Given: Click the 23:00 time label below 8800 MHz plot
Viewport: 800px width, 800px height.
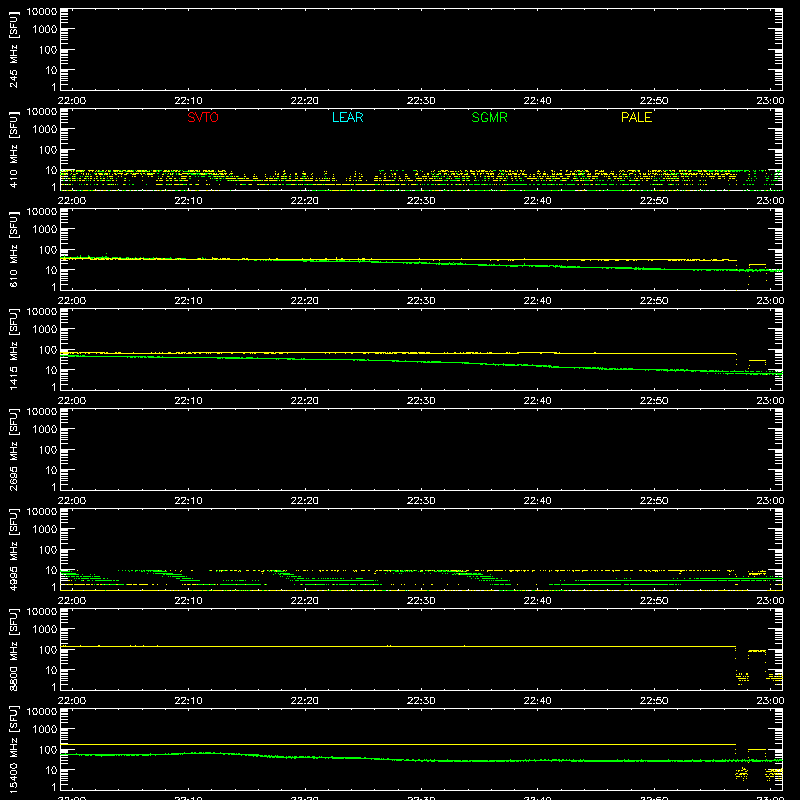Looking at the screenshot, I should [x=770, y=701].
